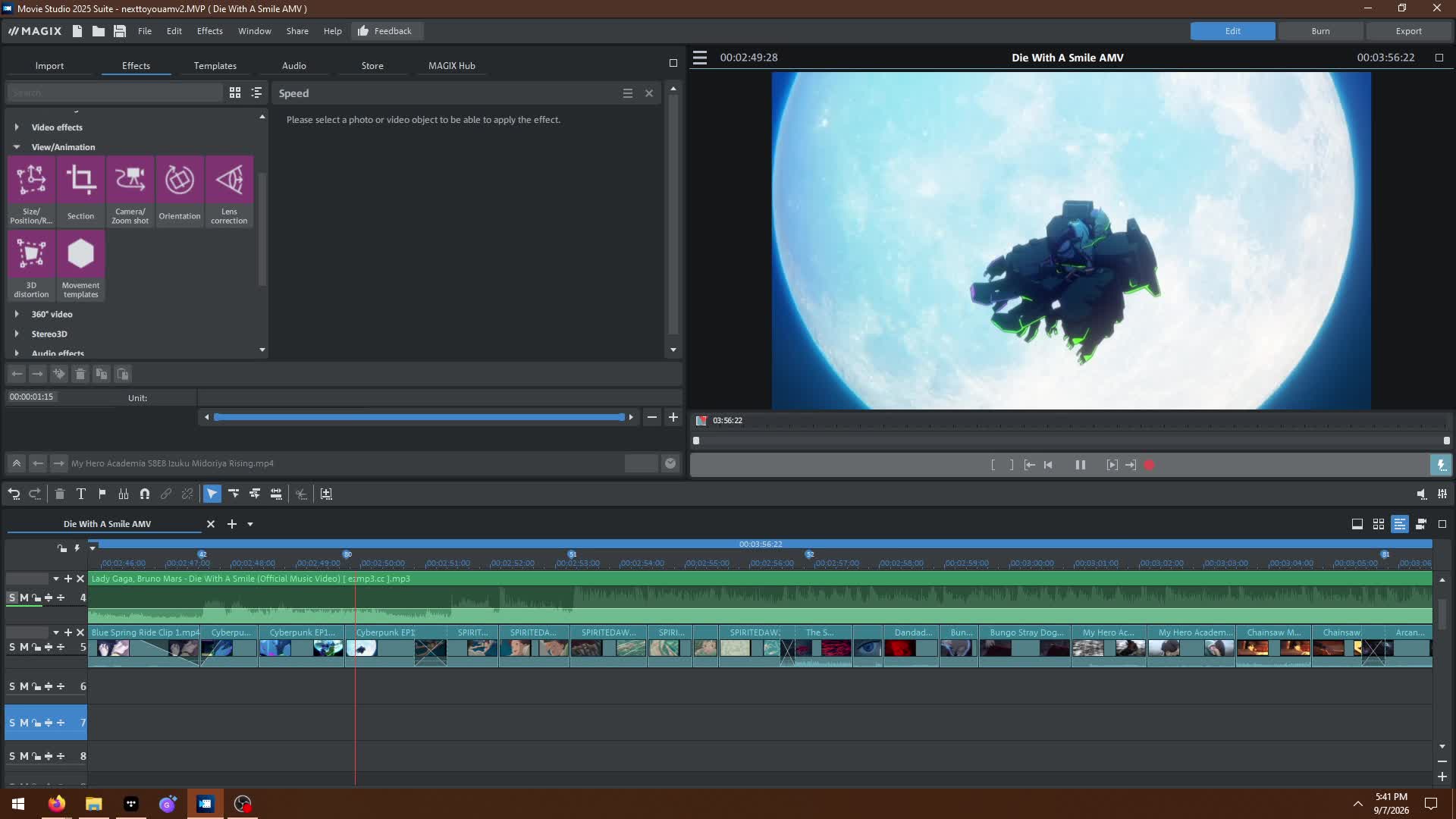Expand the 360° video category
This screenshot has height=819, width=1456.
(17, 314)
